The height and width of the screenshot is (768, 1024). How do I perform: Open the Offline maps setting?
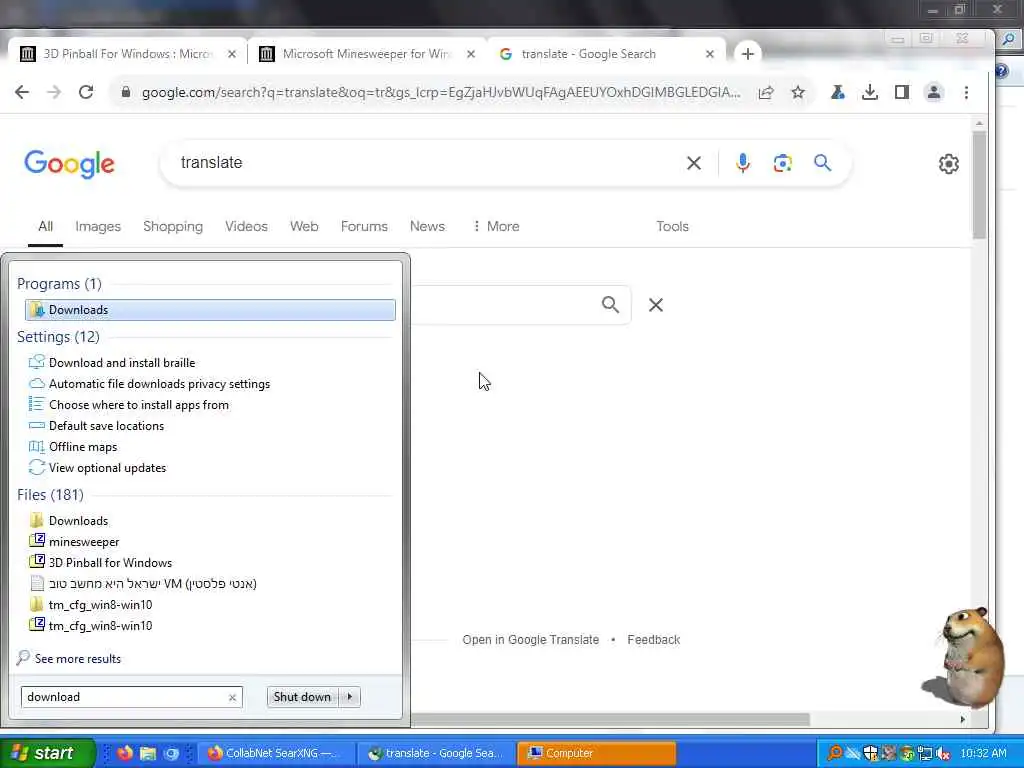[82, 447]
